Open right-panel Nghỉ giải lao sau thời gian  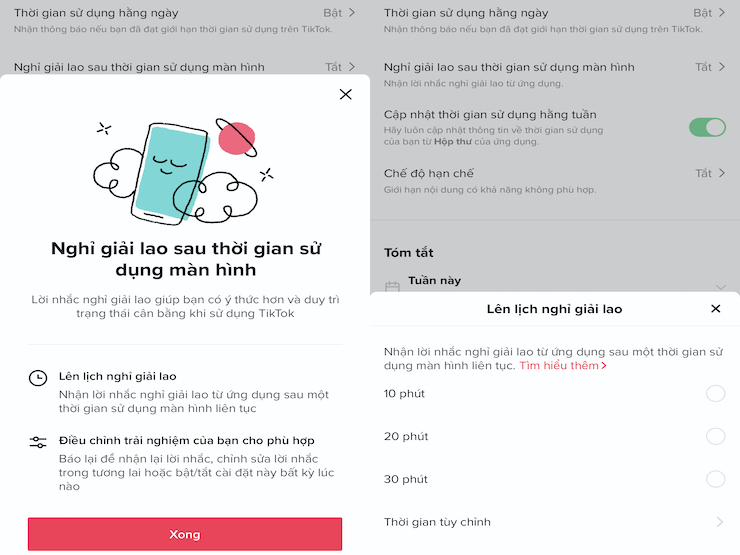coord(554,74)
